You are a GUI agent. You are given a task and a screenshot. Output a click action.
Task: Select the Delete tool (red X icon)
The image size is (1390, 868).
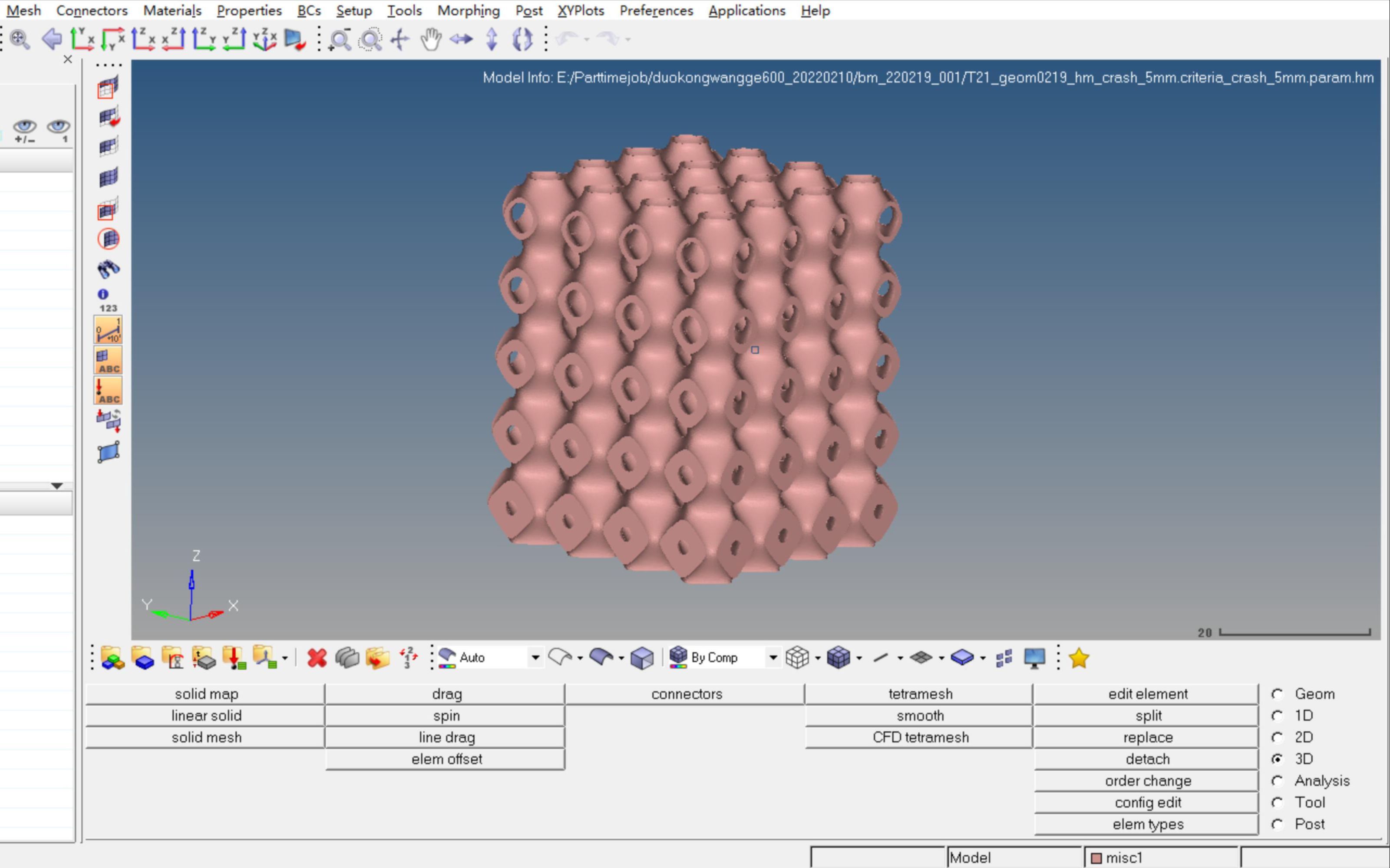click(317, 658)
